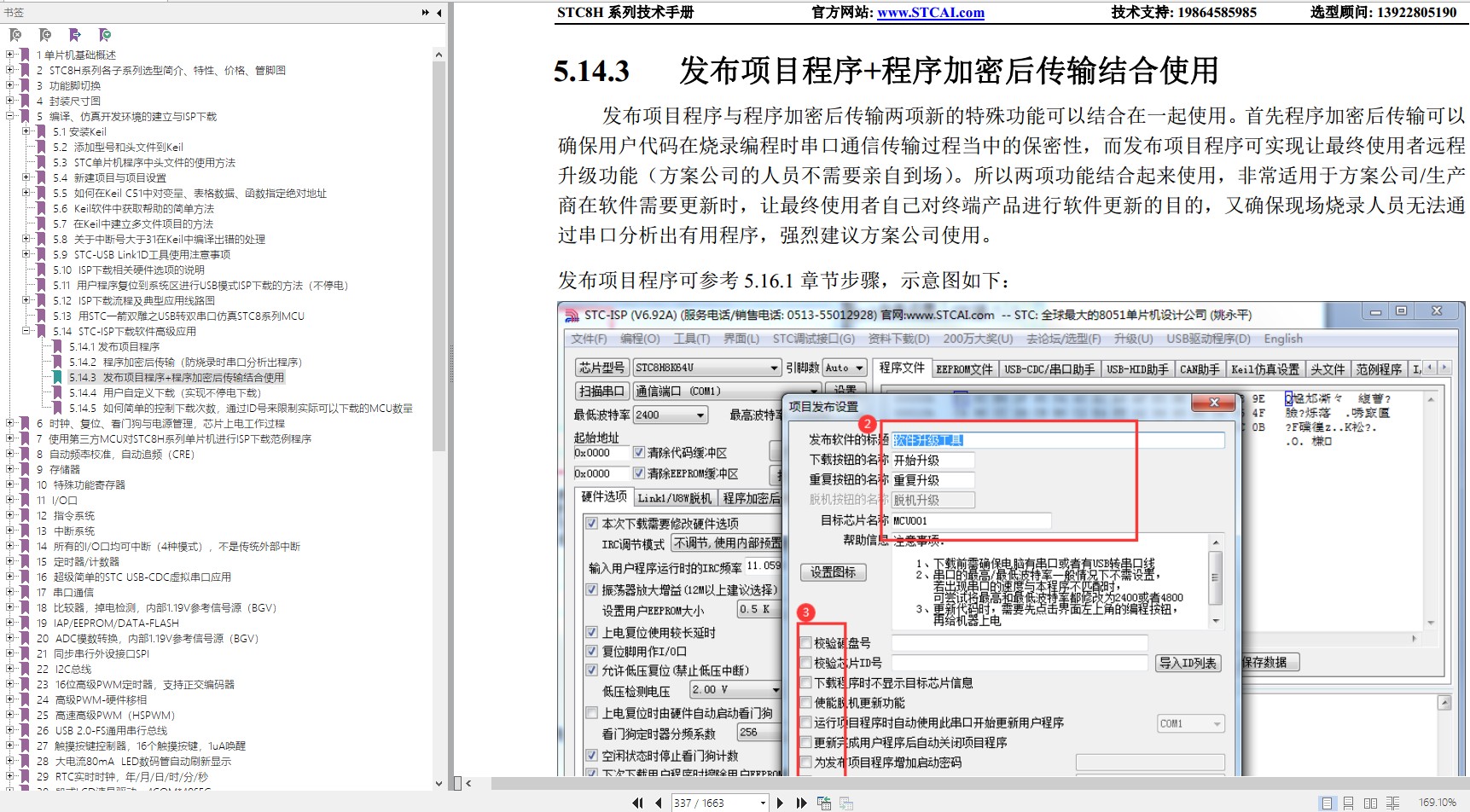1470x812 pixels.
Task: Switch to continuous scrolling layout
Action: coord(1349,803)
